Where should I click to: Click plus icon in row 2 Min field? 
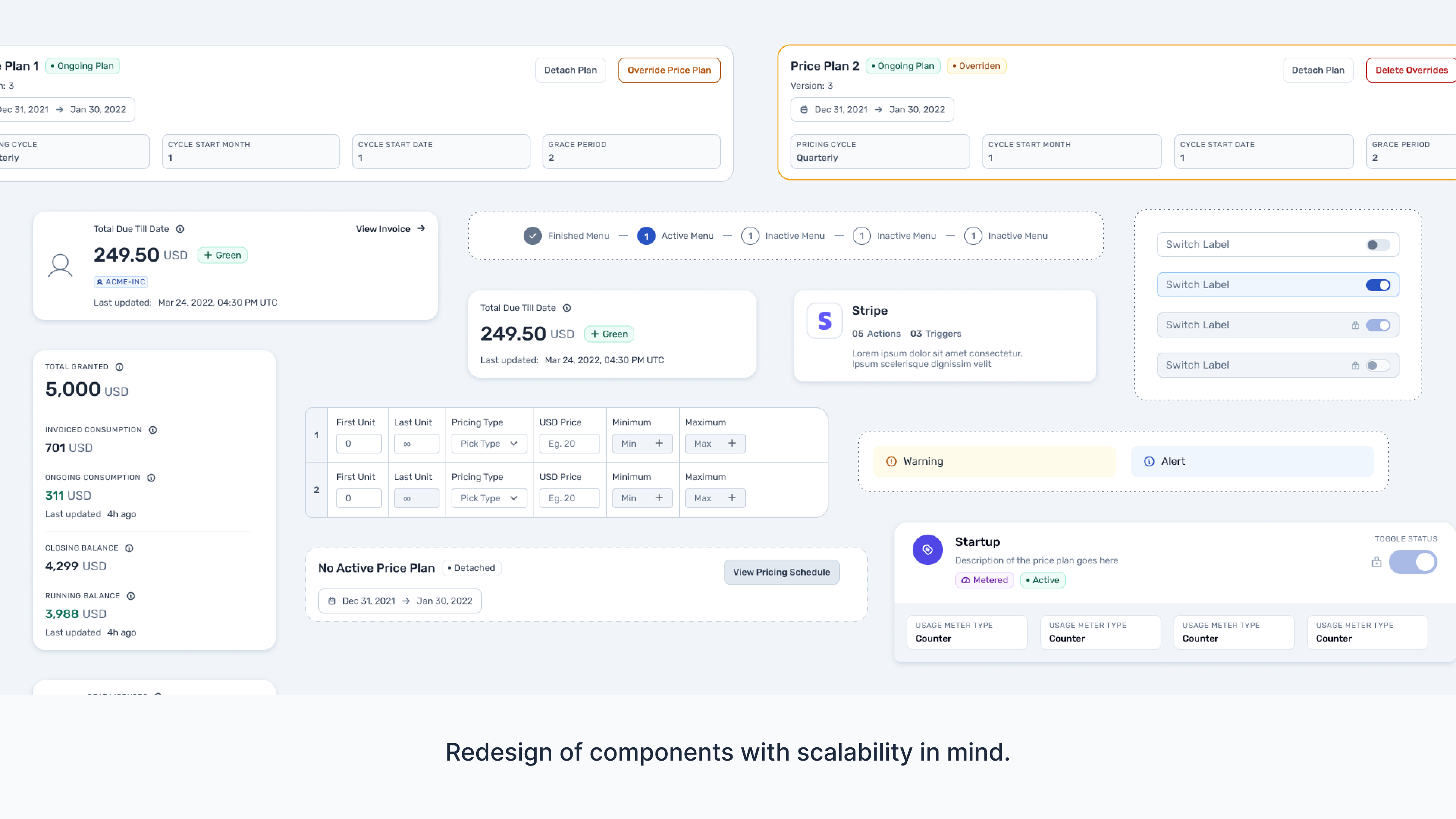tap(659, 498)
